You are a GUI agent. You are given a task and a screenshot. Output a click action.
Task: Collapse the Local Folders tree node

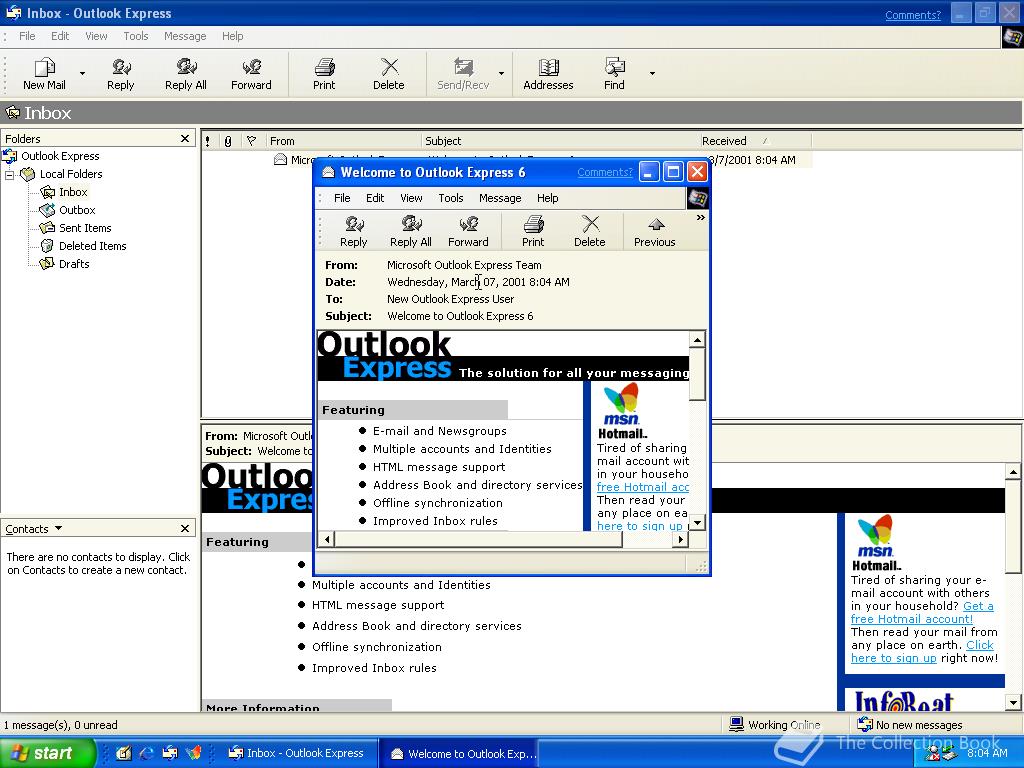coord(10,174)
